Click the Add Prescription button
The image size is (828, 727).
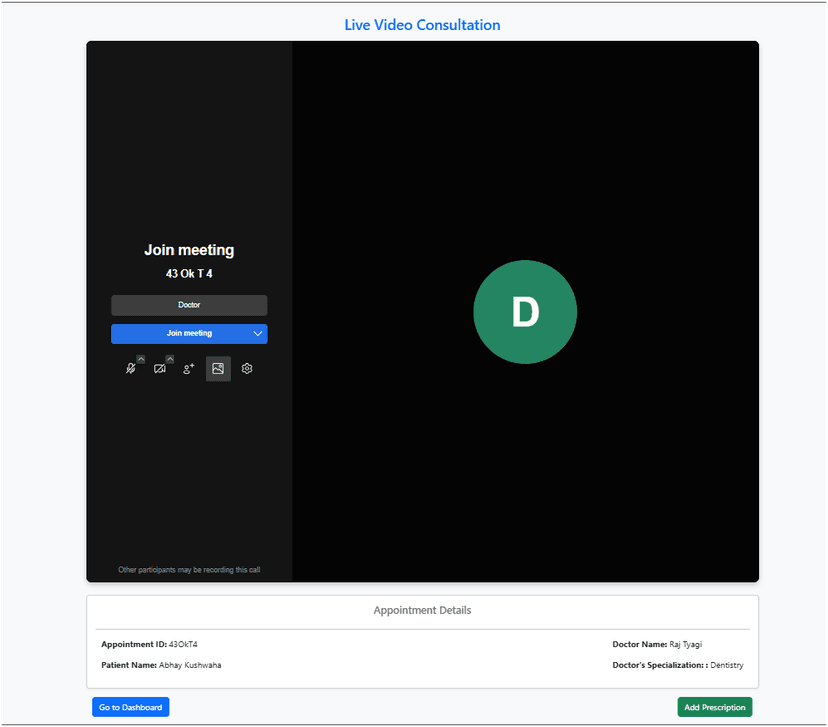click(x=714, y=707)
